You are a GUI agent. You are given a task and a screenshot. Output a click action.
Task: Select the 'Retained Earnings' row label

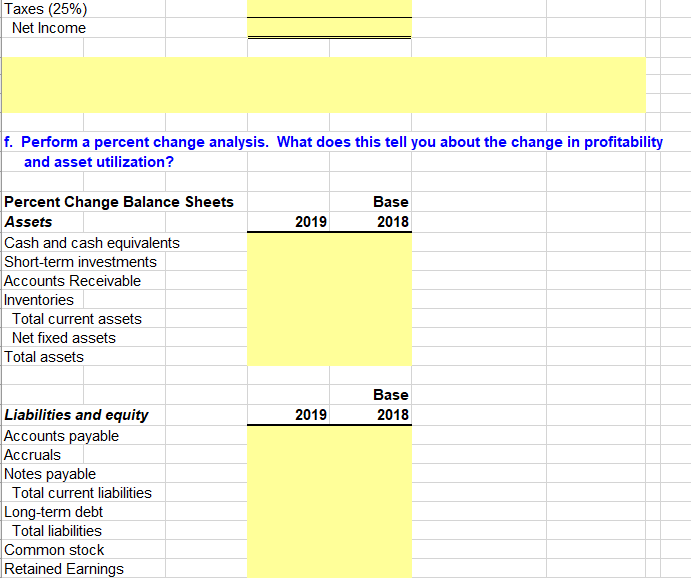tap(64, 569)
